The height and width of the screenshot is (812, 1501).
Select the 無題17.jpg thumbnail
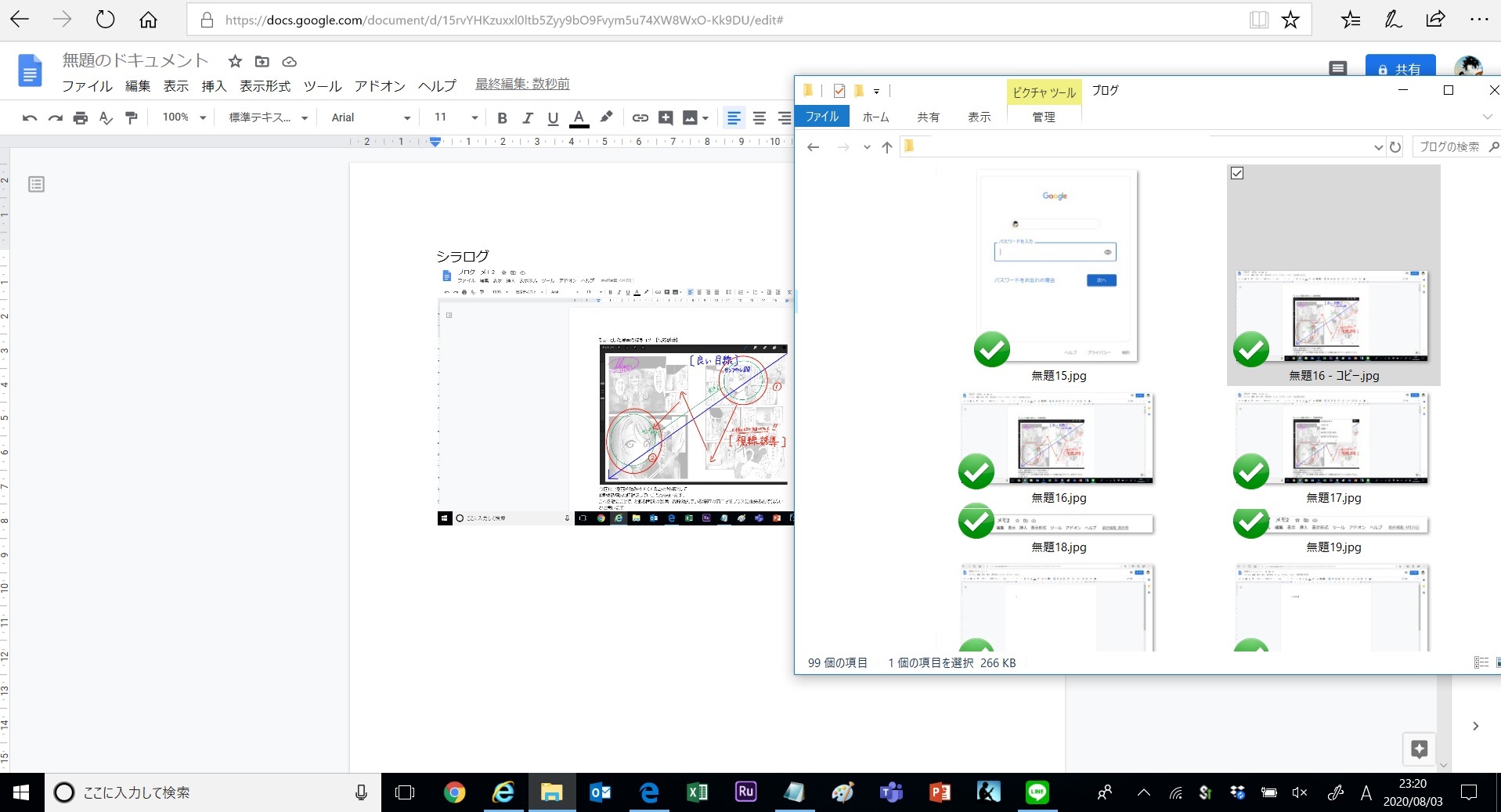click(1332, 438)
